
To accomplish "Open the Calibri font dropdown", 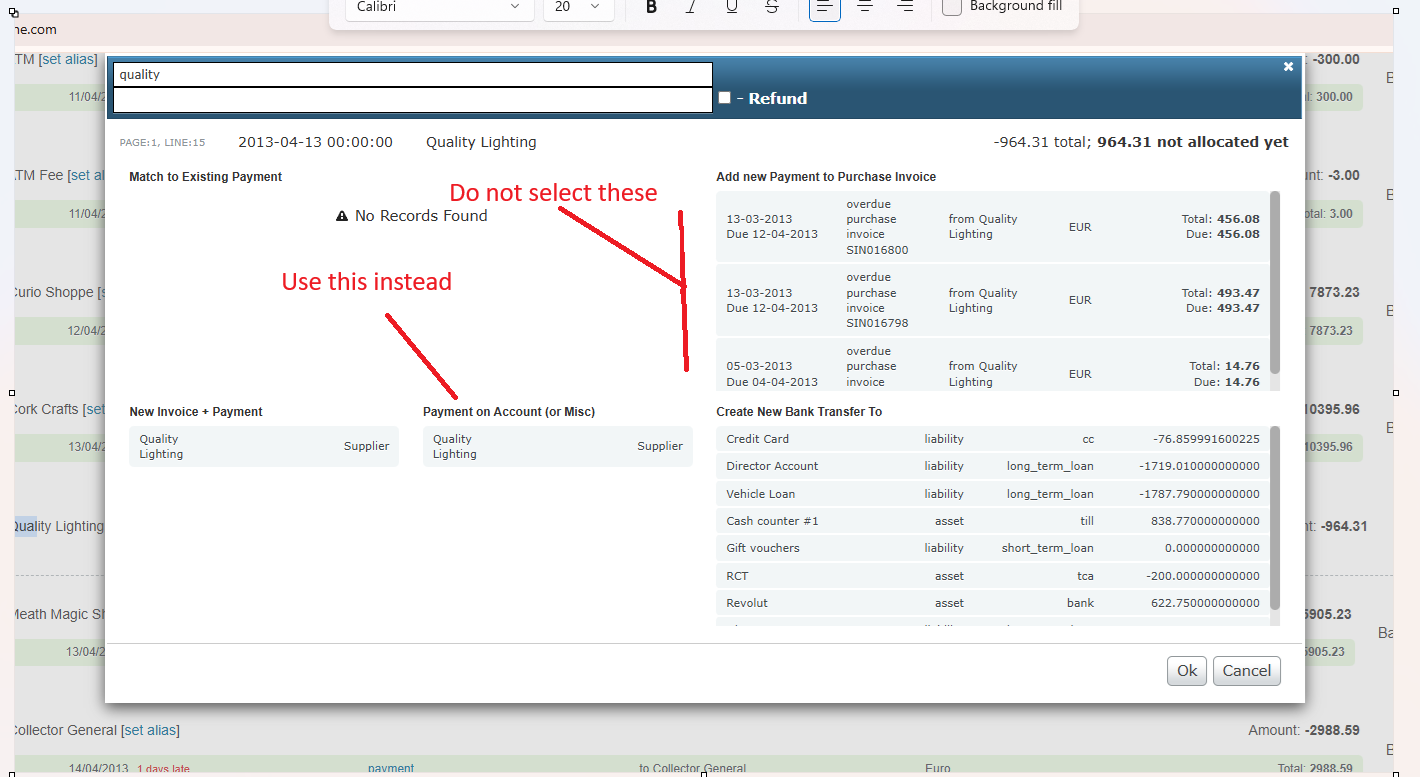I will pyautogui.click(x=439, y=7).
